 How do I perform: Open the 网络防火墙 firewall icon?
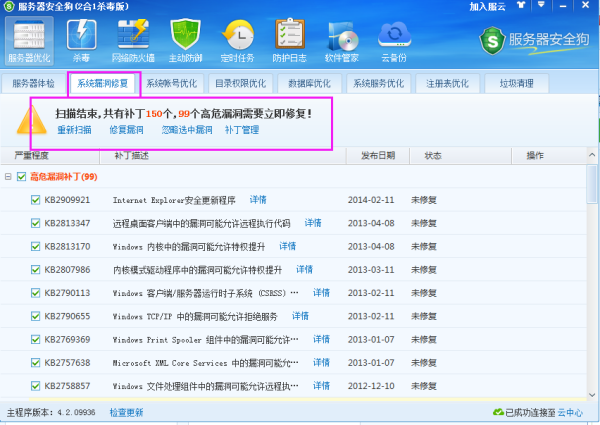click(x=133, y=41)
